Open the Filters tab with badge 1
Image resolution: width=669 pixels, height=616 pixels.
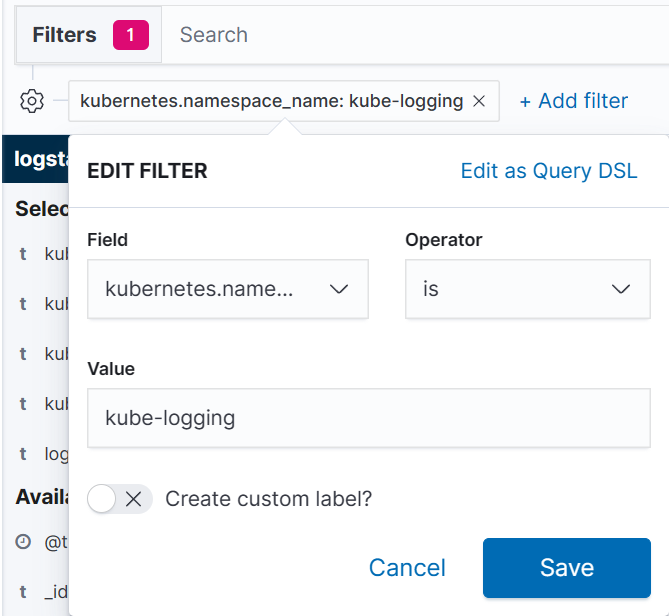pos(89,35)
